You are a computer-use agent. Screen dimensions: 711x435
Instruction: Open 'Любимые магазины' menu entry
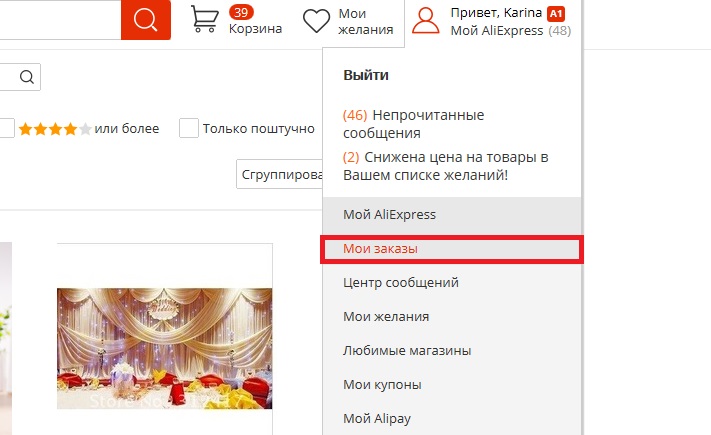407,351
